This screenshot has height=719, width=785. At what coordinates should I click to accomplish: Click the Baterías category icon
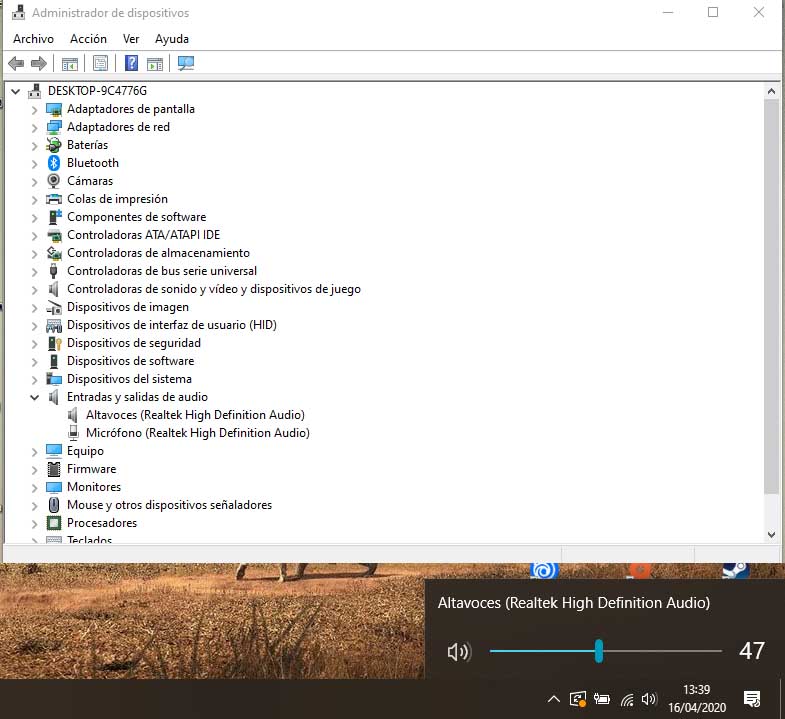[54, 145]
